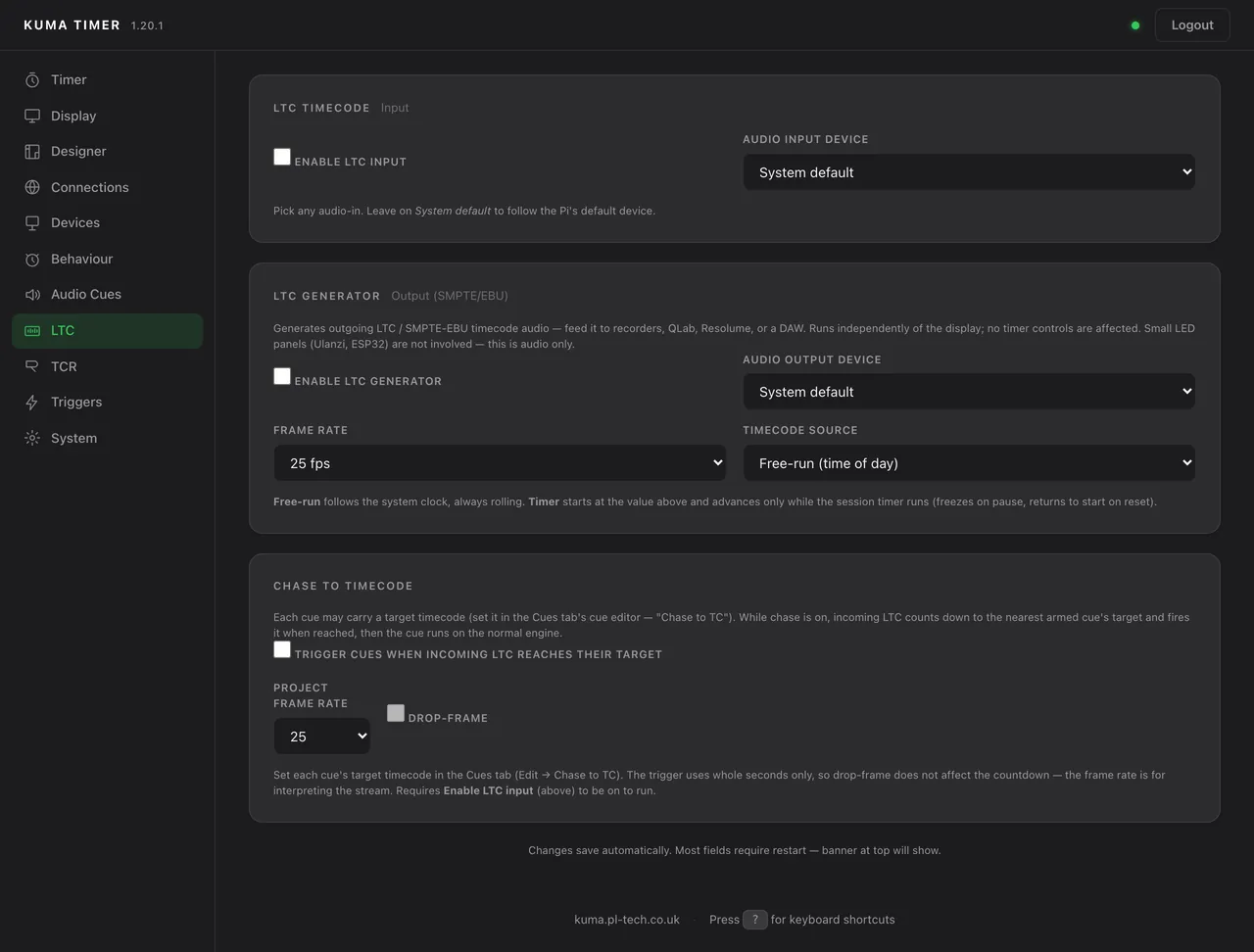Click the Display monitor icon in sidebar

pos(32,116)
